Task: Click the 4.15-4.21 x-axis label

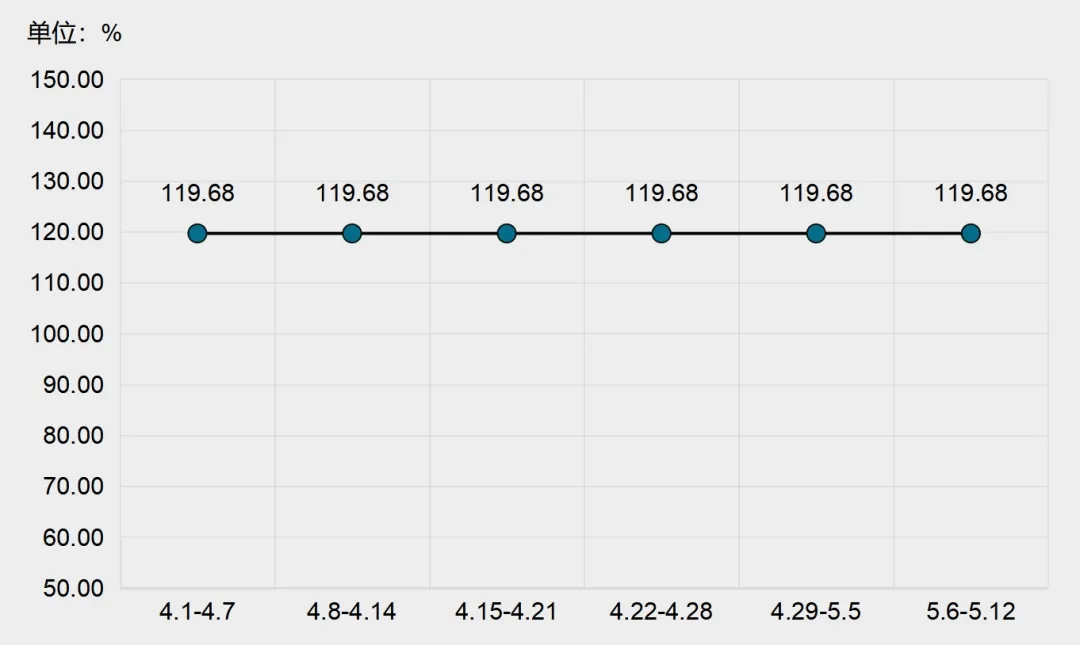Action: [x=506, y=612]
